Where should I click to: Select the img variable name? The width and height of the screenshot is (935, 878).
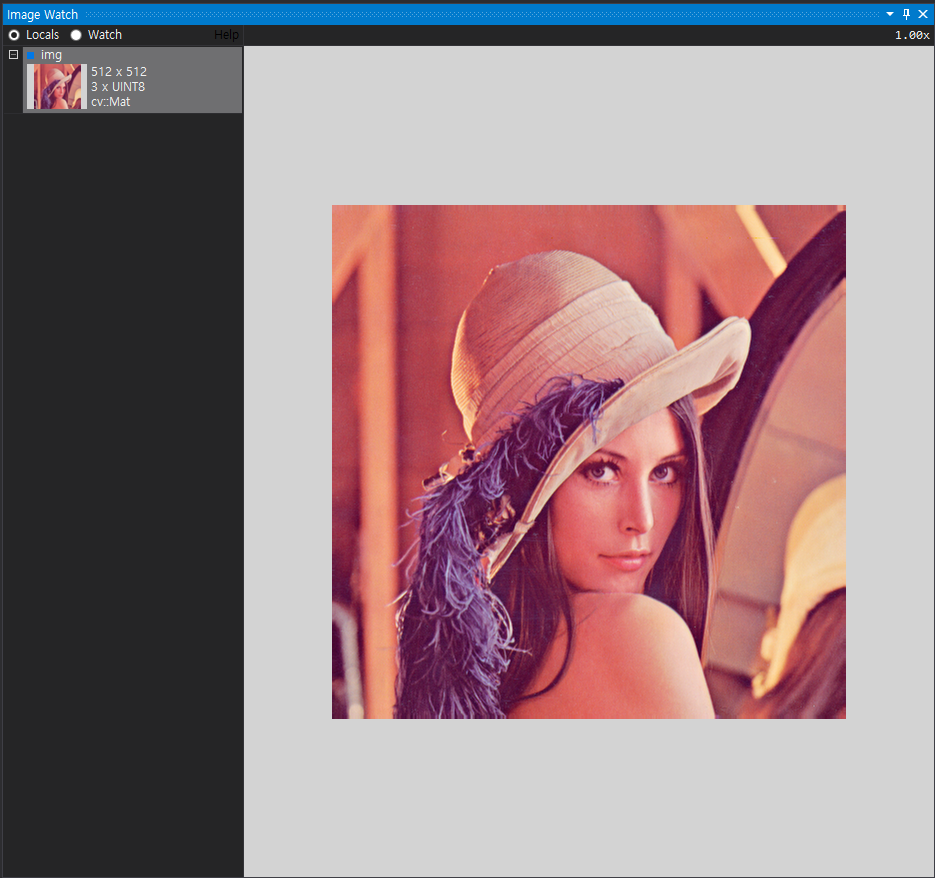[51, 55]
